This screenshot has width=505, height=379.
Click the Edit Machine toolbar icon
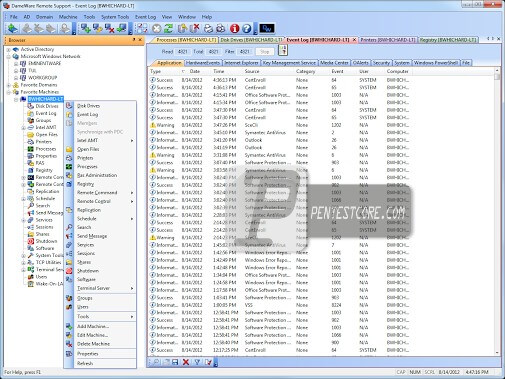[98, 29]
